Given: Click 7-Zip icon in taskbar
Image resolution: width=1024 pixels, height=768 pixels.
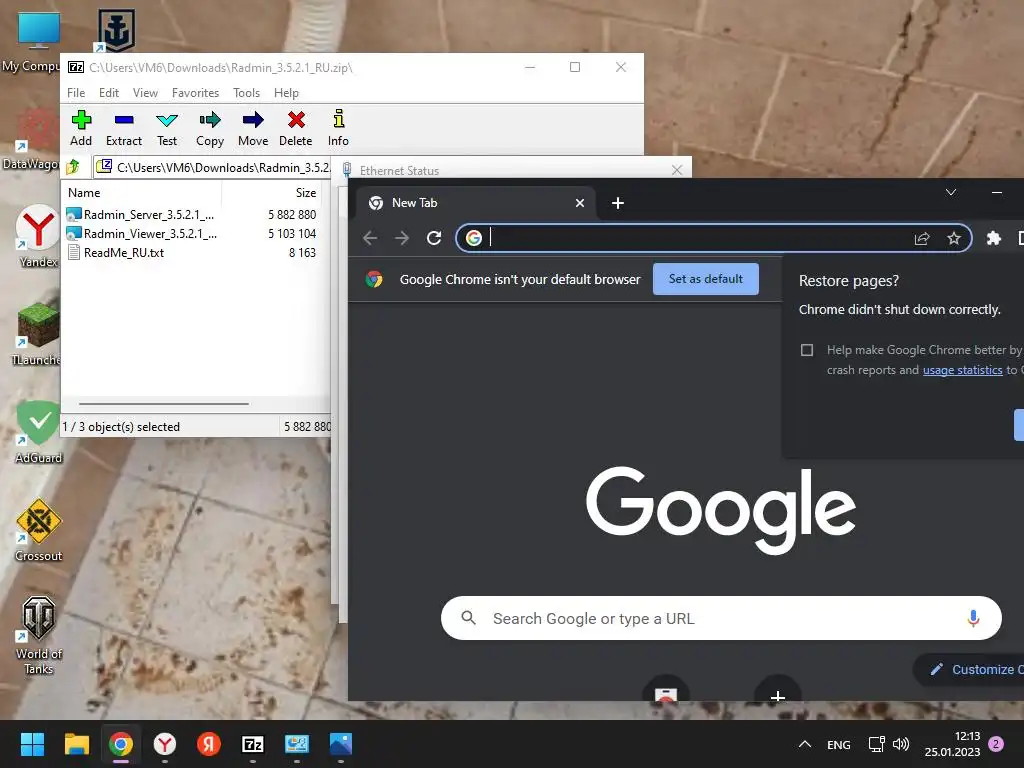Looking at the screenshot, I should [253, 744].
